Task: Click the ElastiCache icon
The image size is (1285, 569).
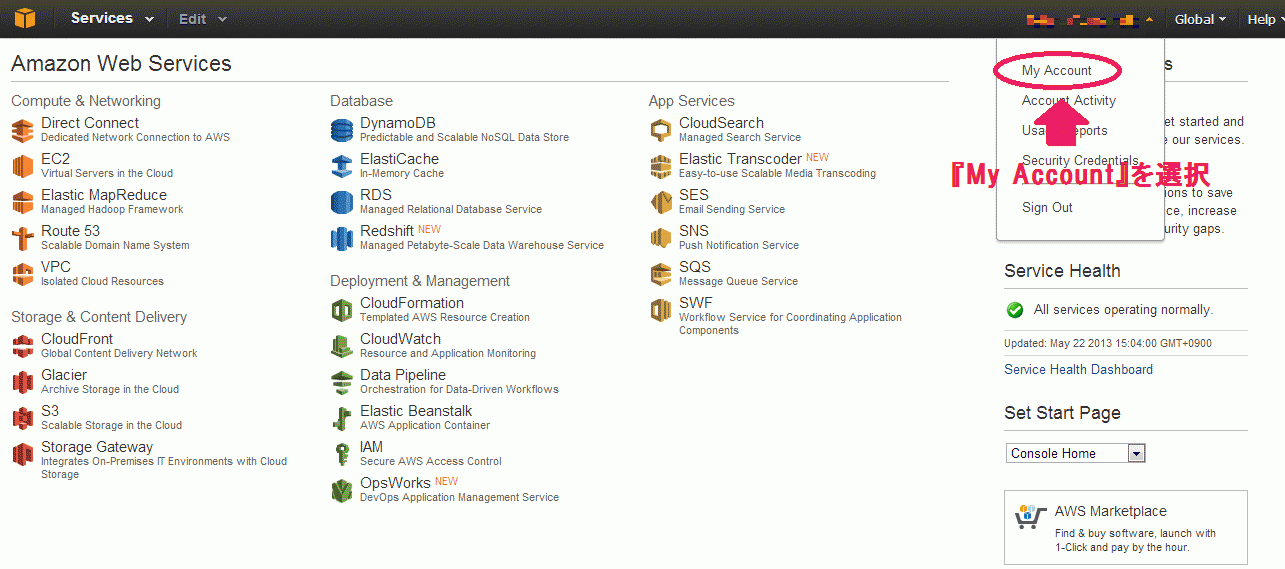Action: pyautogui.click(x=342, y=166)
